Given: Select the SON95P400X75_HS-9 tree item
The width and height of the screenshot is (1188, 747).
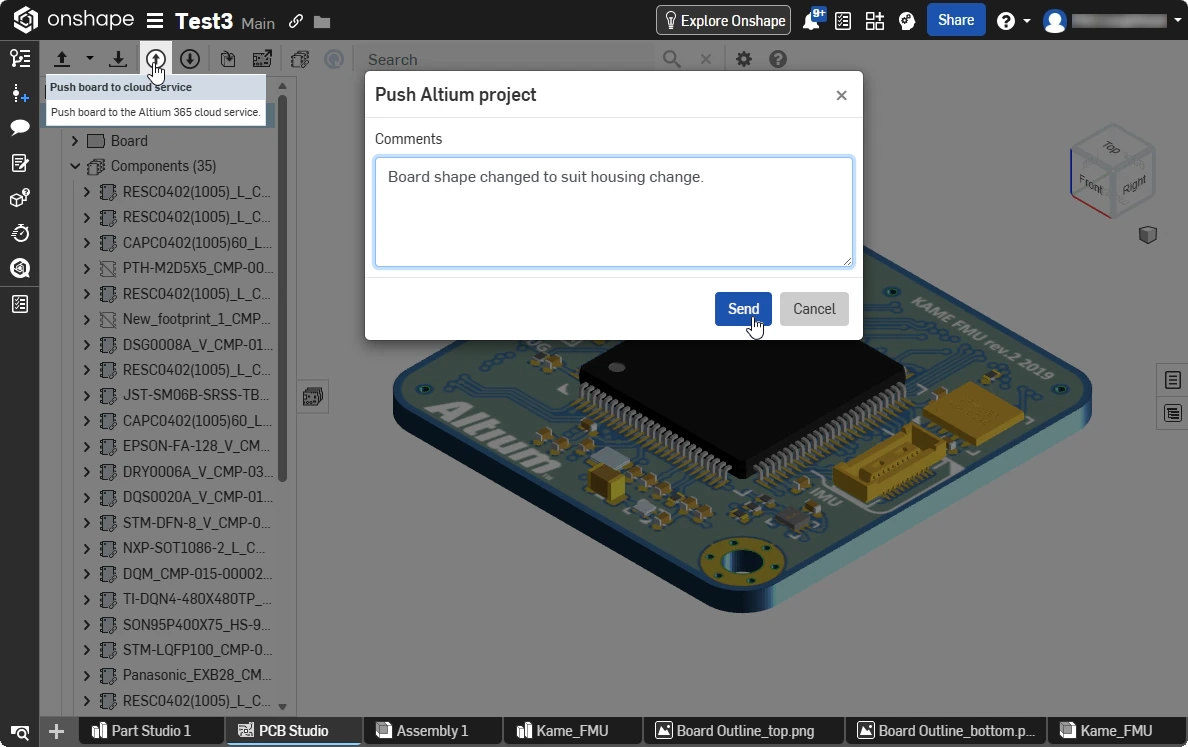Looking at the screenshot, I should point(196,625).
